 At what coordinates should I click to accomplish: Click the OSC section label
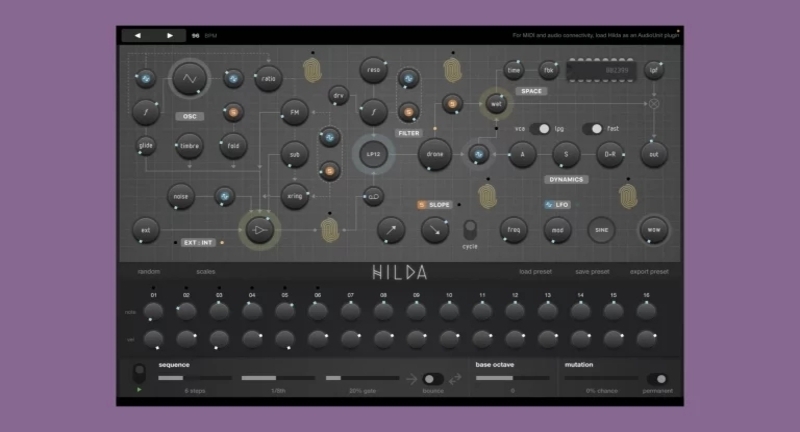[189, 116]
